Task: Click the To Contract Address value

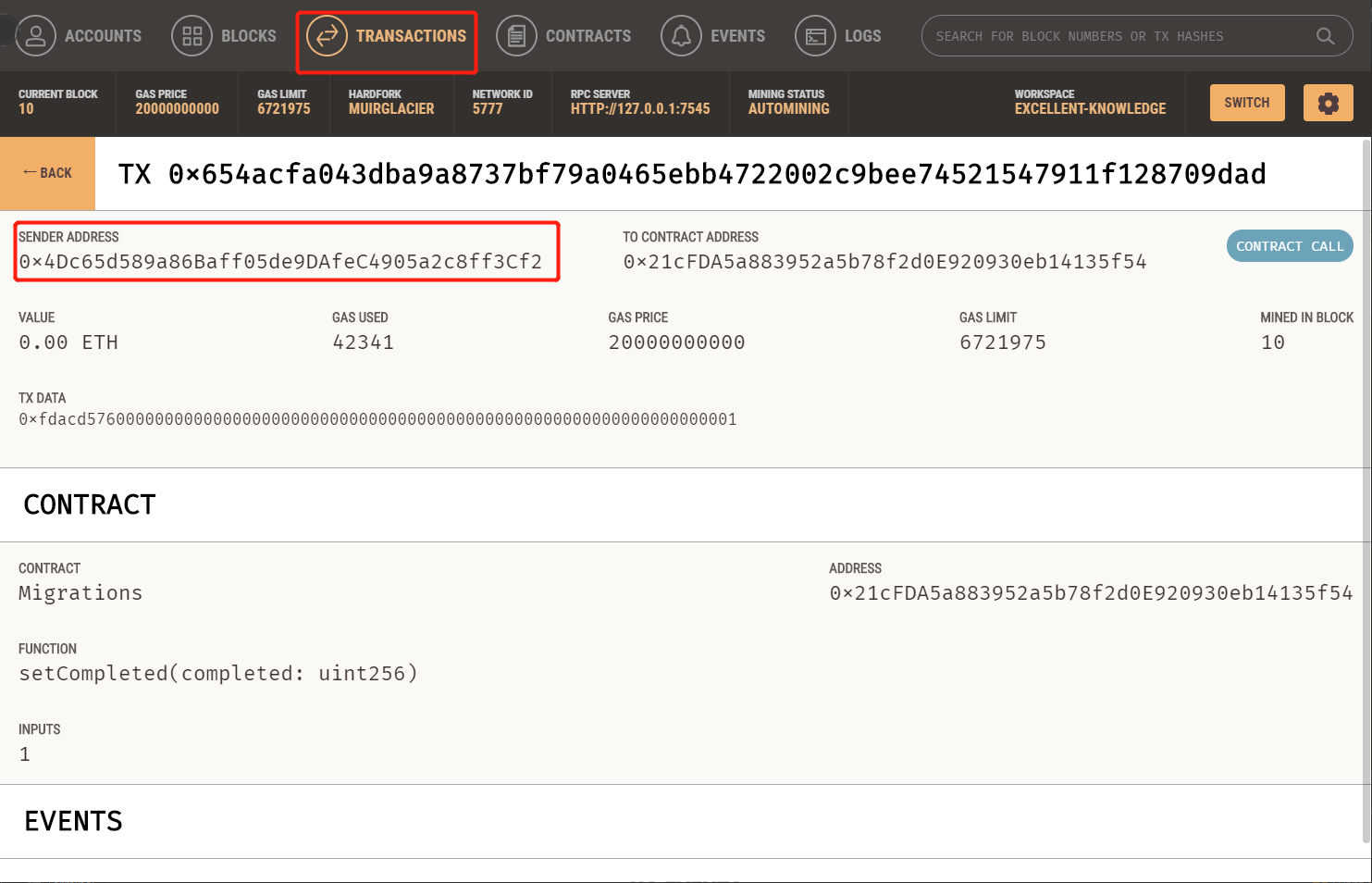Action: (884, 262)
